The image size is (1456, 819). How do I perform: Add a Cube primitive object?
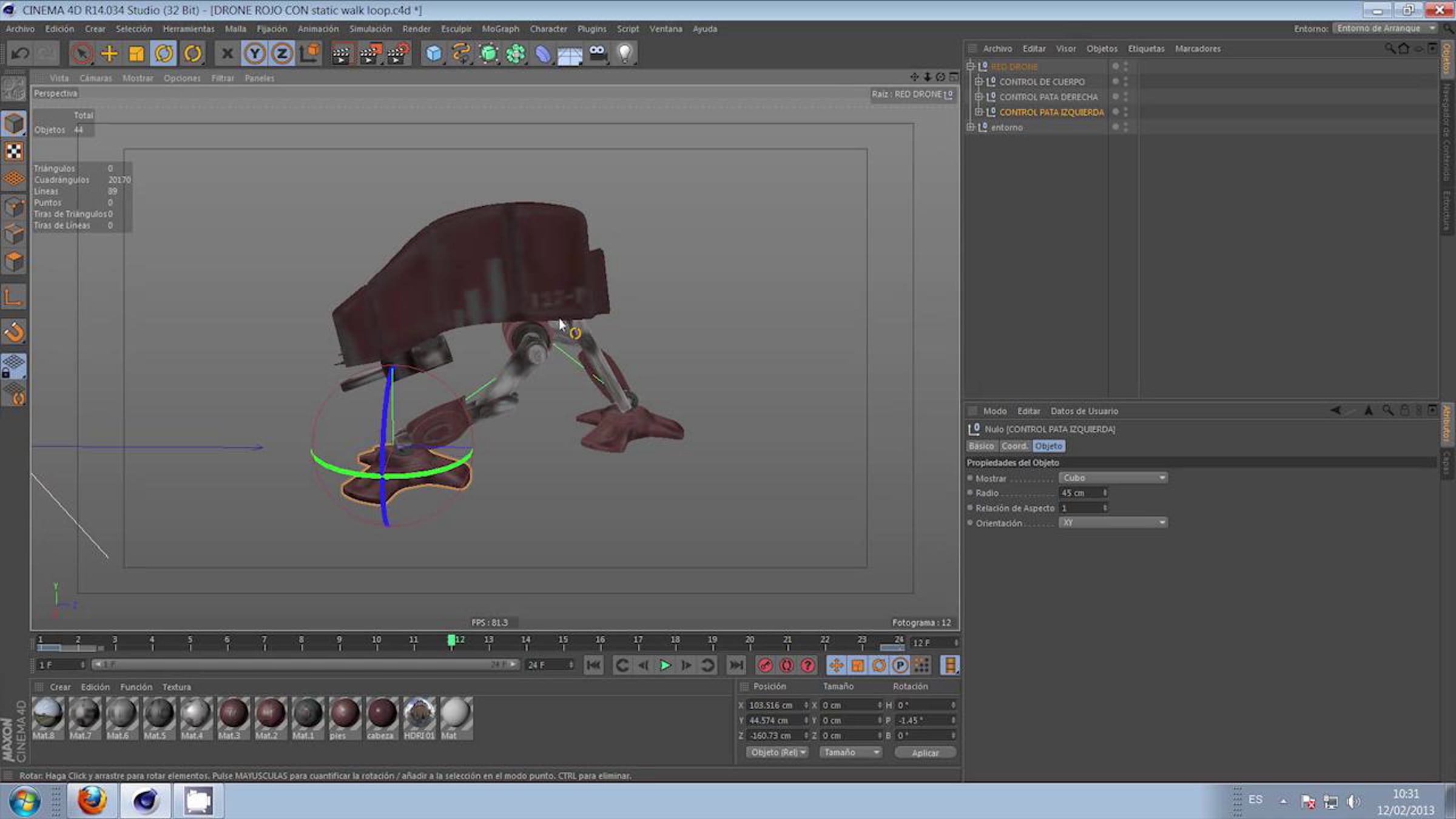pos(433,54)
